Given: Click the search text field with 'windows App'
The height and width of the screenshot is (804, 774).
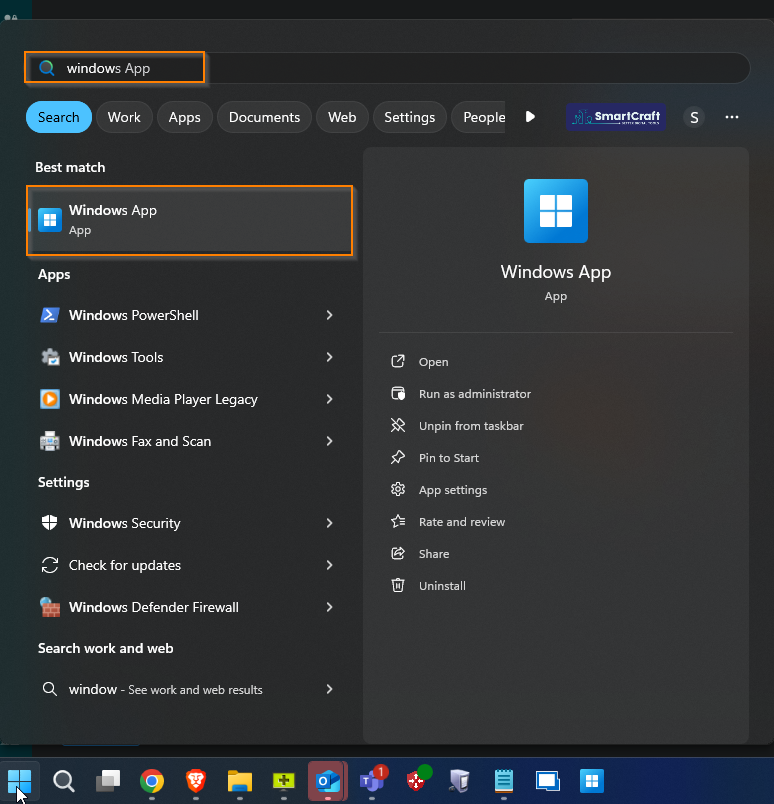Looking at the screenshot, I should 387,68.
